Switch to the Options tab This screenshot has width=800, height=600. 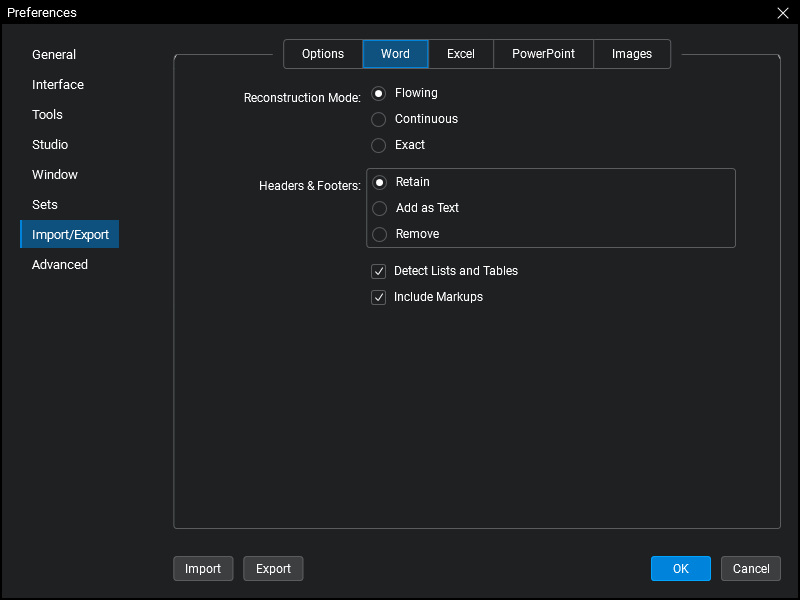coord(323,54)
